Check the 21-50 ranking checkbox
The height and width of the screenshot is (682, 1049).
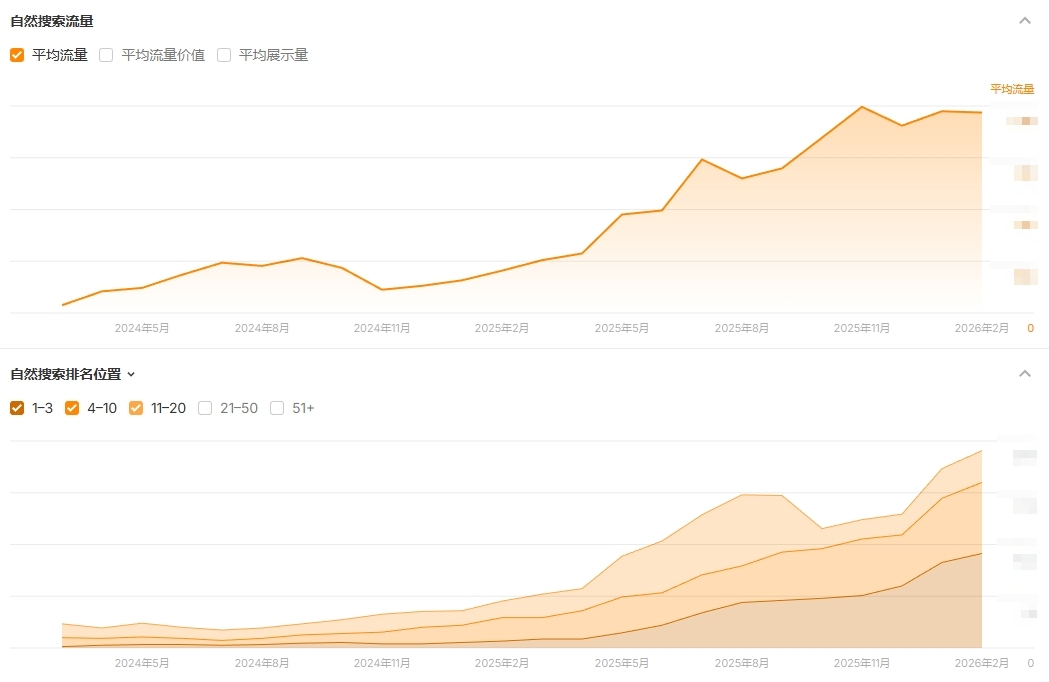point(205,408)
